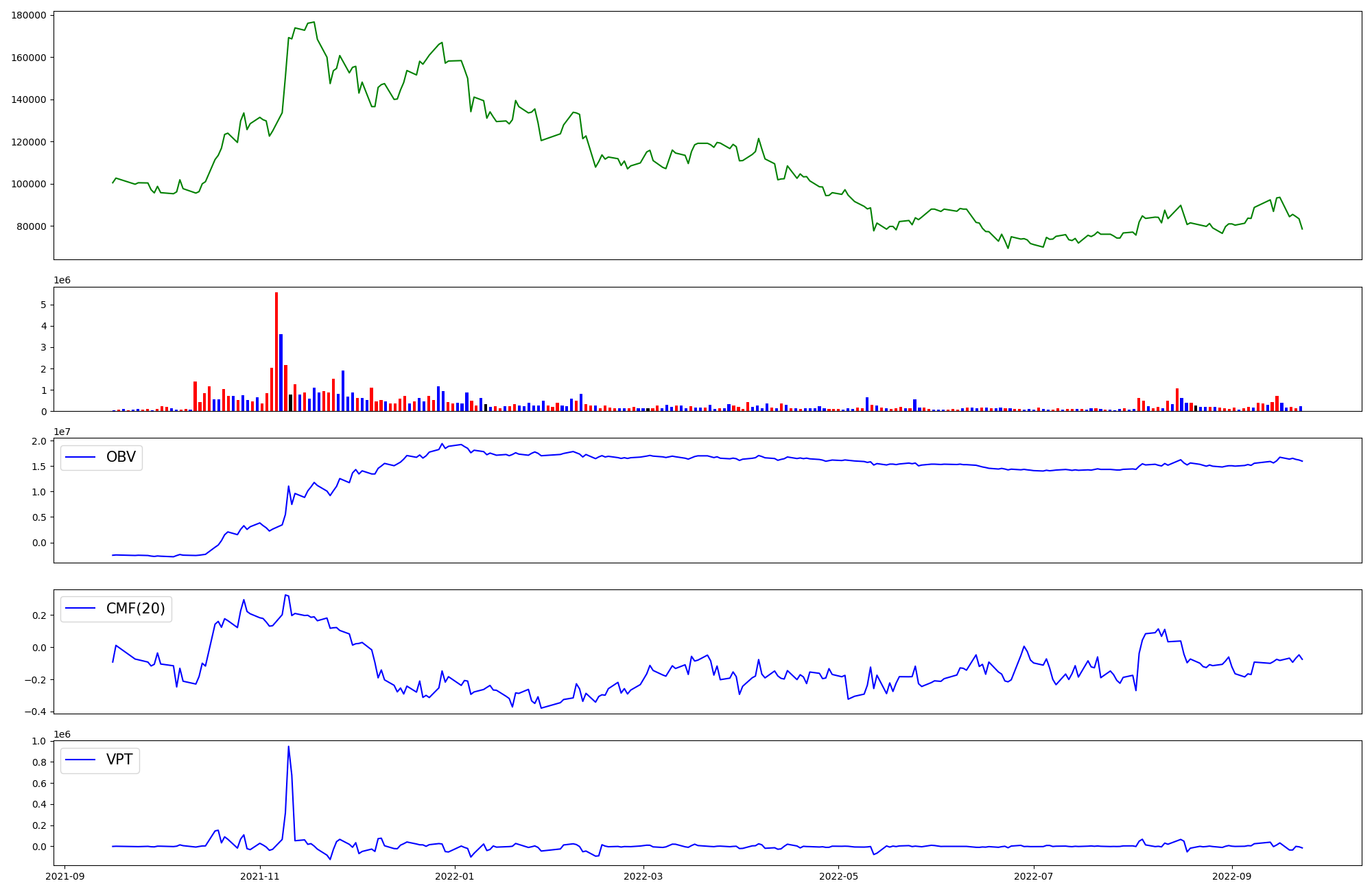Click the tallest red volume bar

276,351
